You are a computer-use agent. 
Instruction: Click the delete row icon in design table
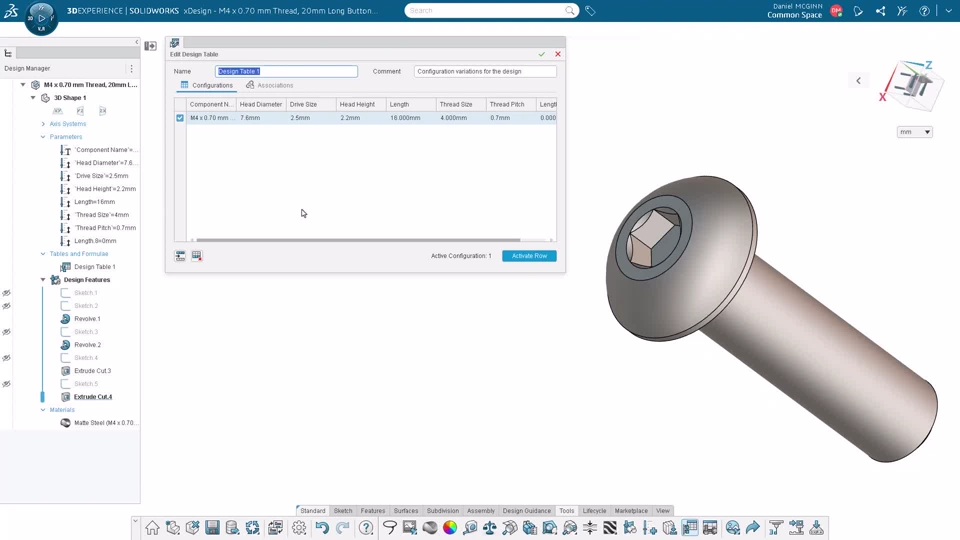(197, 256)
